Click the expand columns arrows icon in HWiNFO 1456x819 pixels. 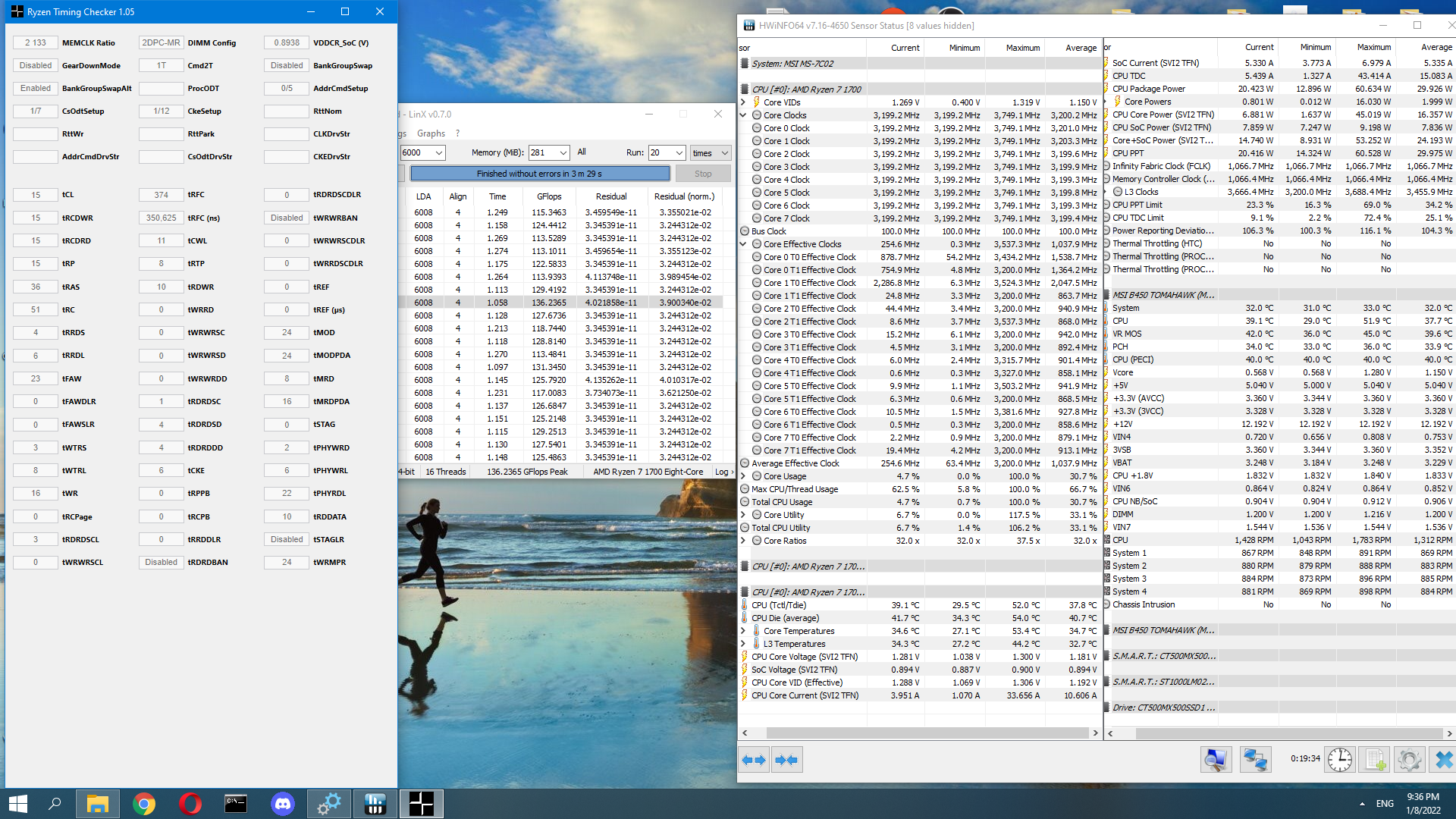tap(754, 760)
